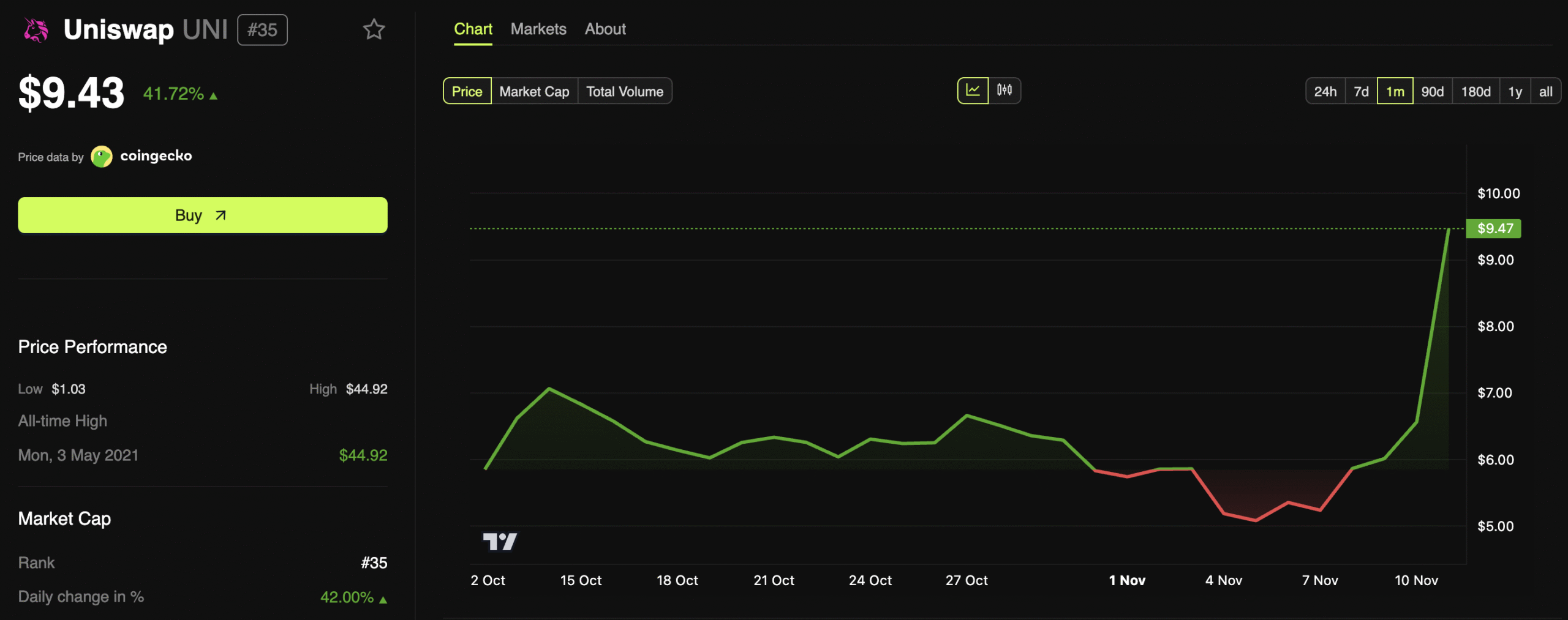This screenshot has width=1568, height=620.
Task: Select the Chart tab
Action: point(473,29)
